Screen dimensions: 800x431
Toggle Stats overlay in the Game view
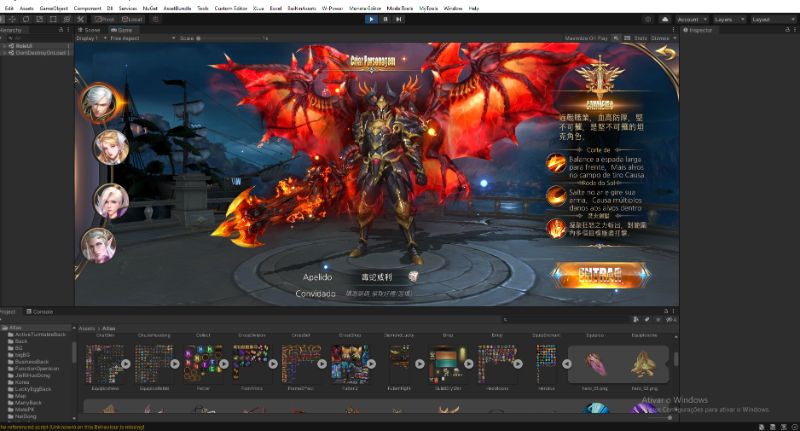(x=640, y=38)
